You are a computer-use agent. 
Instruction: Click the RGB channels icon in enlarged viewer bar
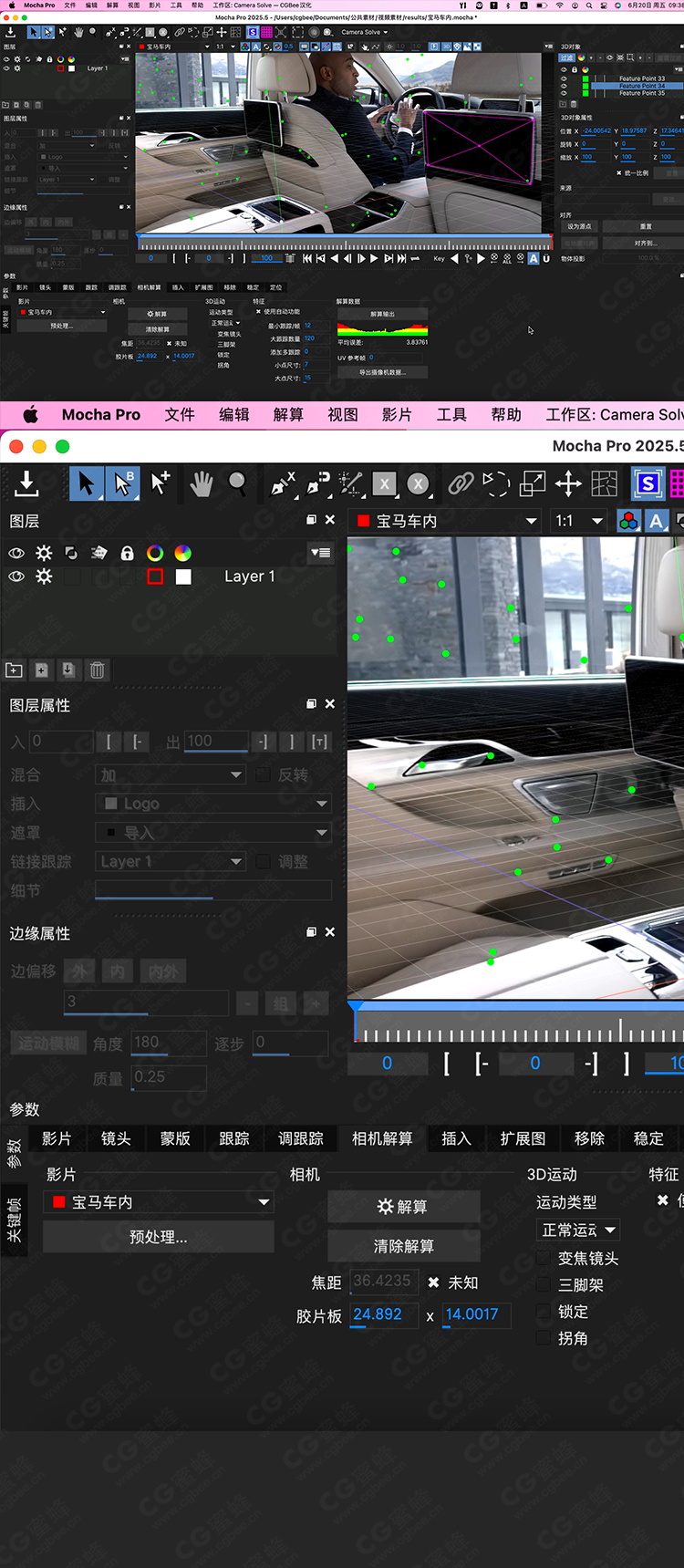[x=628, y=521]
